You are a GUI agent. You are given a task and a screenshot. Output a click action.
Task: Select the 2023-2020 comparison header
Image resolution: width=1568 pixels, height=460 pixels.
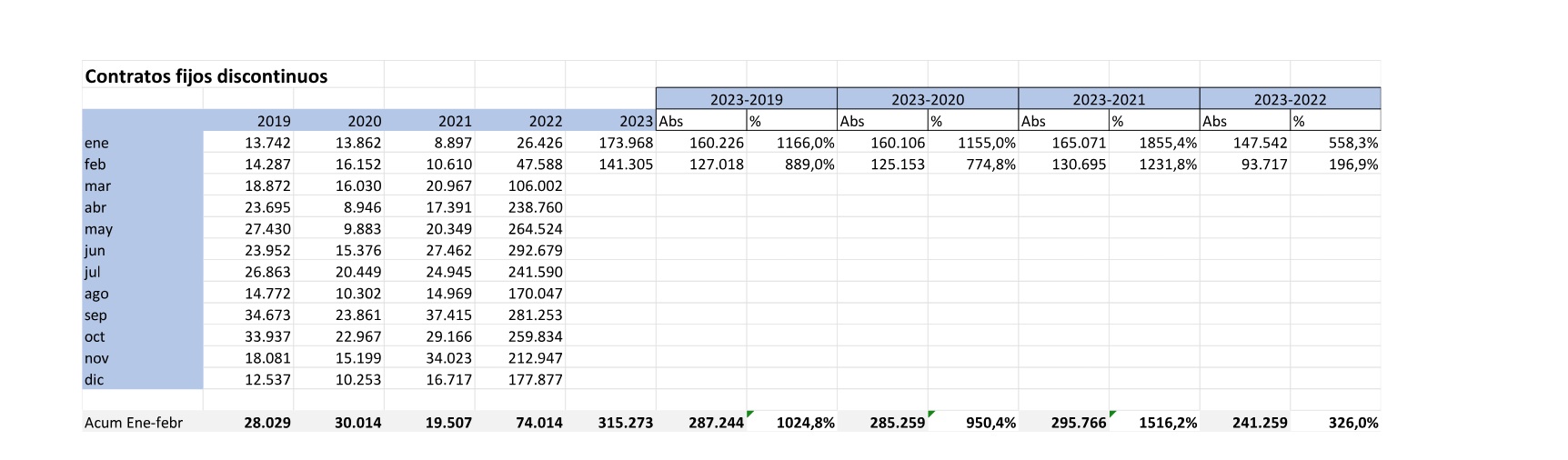tap(927, 99)
